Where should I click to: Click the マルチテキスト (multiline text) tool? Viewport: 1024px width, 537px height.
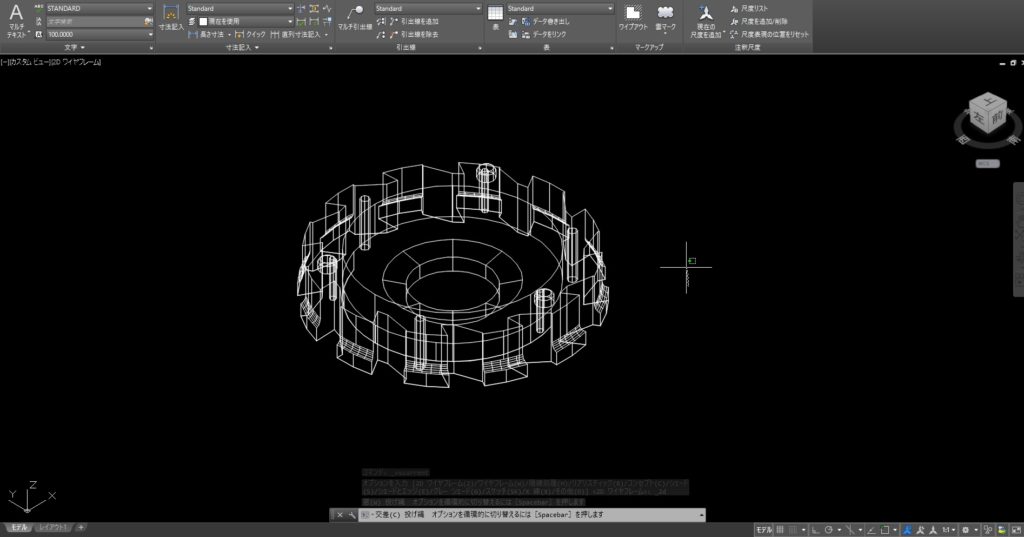[16, 20]
